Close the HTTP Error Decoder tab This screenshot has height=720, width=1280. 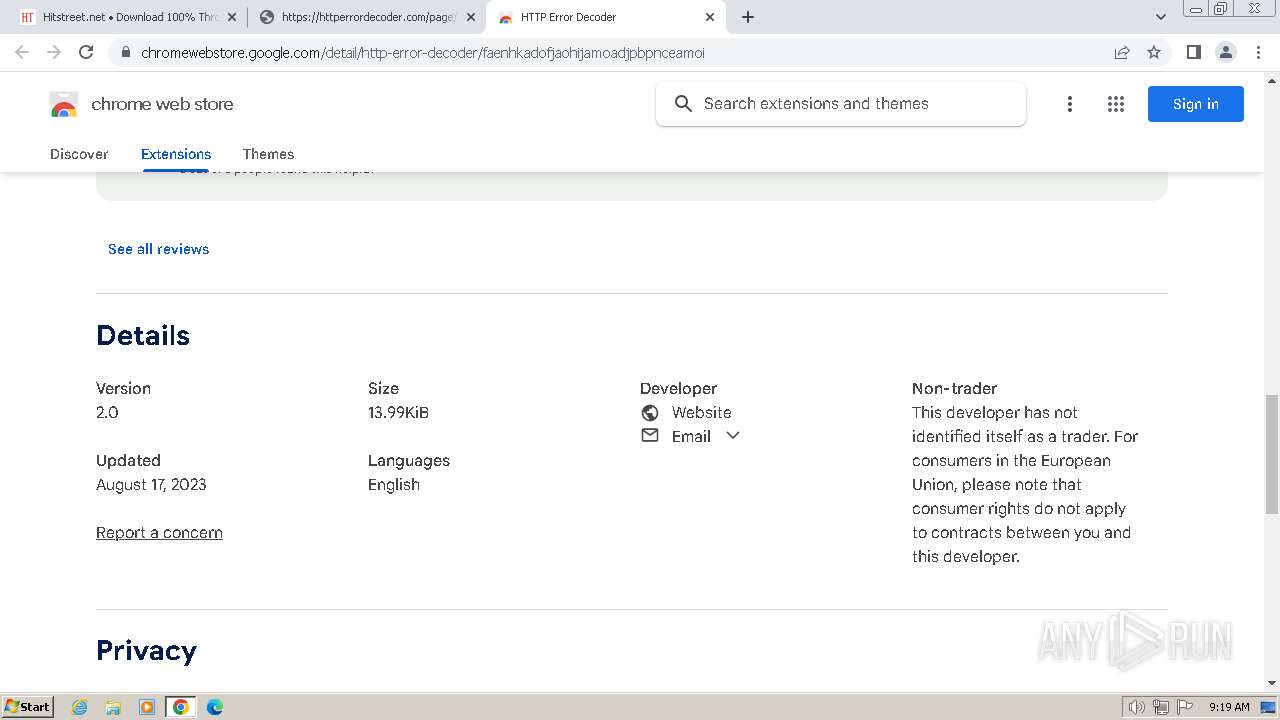coord(710,17)
